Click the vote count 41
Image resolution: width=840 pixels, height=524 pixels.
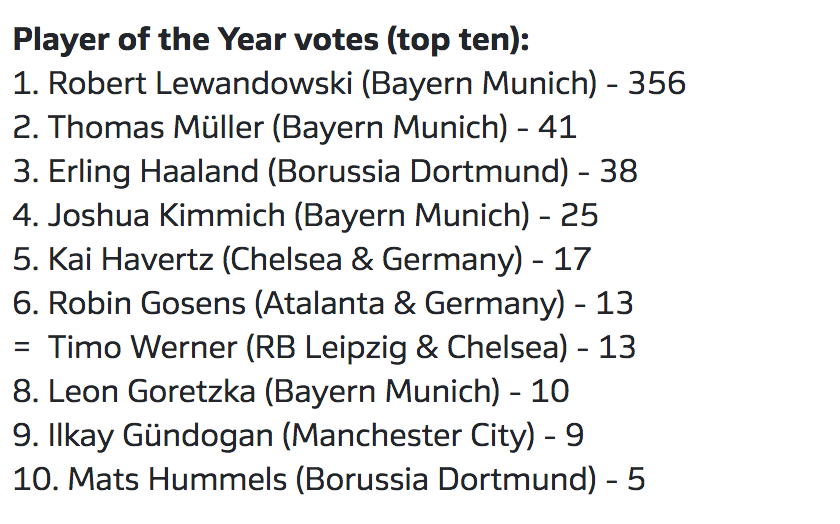pos(557,127)
